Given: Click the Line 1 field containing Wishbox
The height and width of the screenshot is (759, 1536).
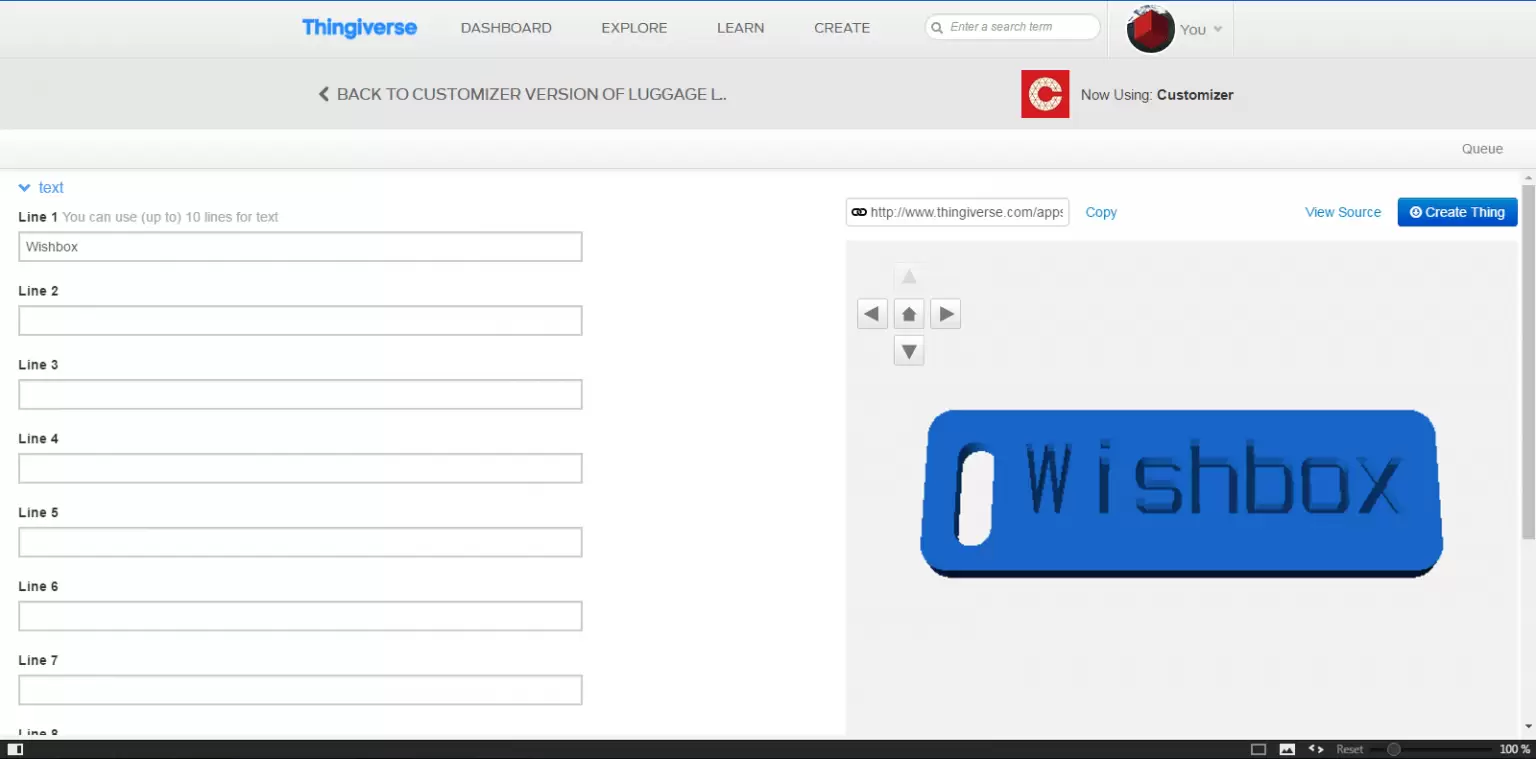Looking at the screenshot, I should coord(300,247).
